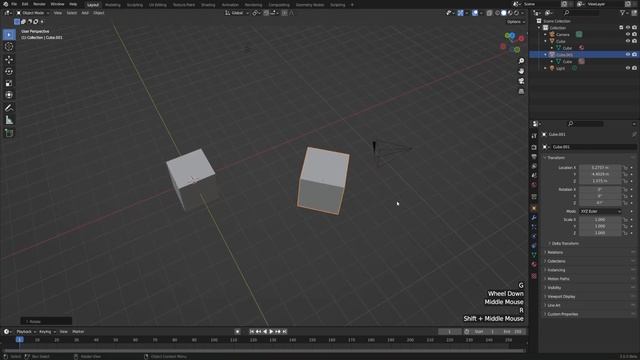The width and height of the screenshot is (640, 360).
Task: Open the Object properties tab
Action: pos(534,208)
